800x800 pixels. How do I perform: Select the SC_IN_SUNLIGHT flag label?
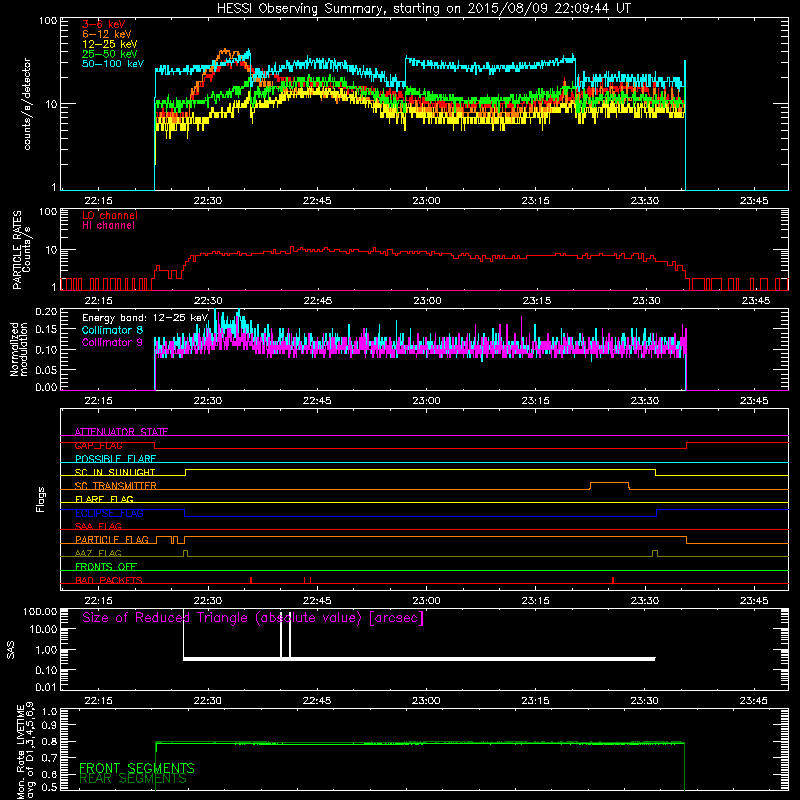[115, 472]
